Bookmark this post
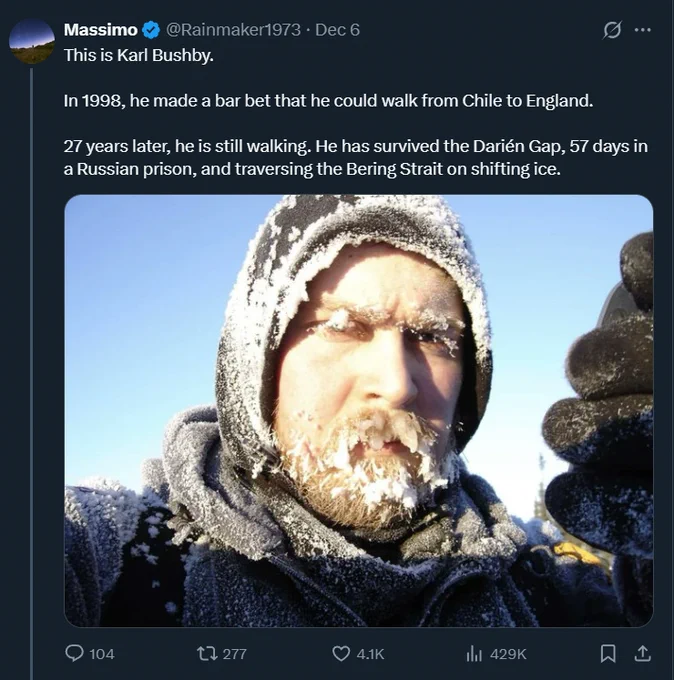Viewport: 674px width, 680px height. (x=607, y=653)
